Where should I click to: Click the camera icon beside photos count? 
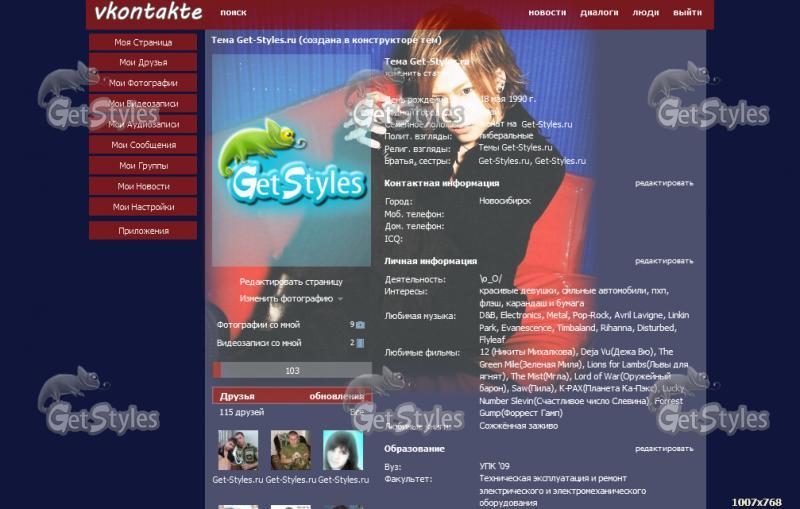pyautogui.click(x=360, y=325)
